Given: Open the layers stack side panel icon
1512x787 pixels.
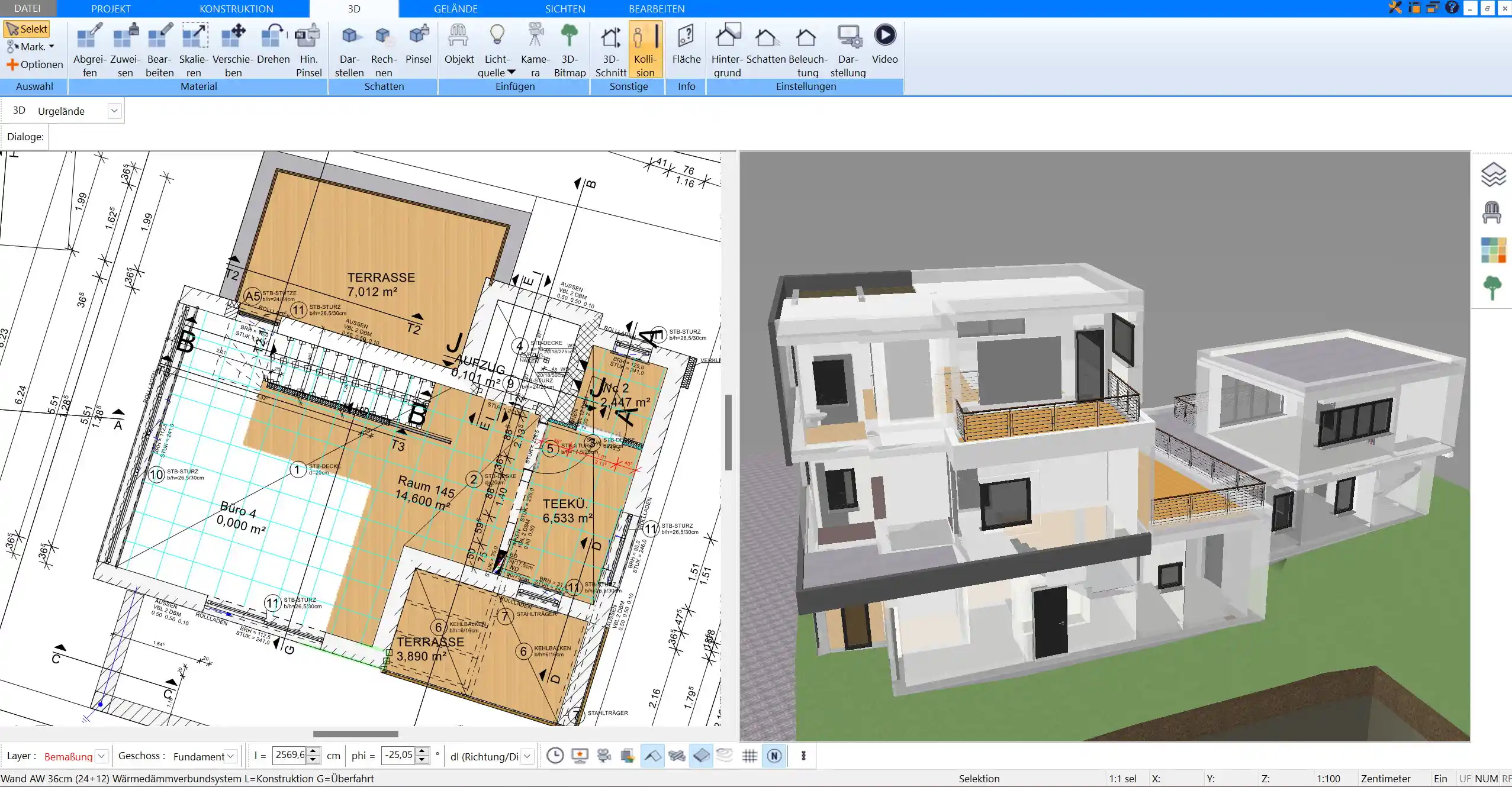Looking at the screenshot, I should click(1492, 175).
